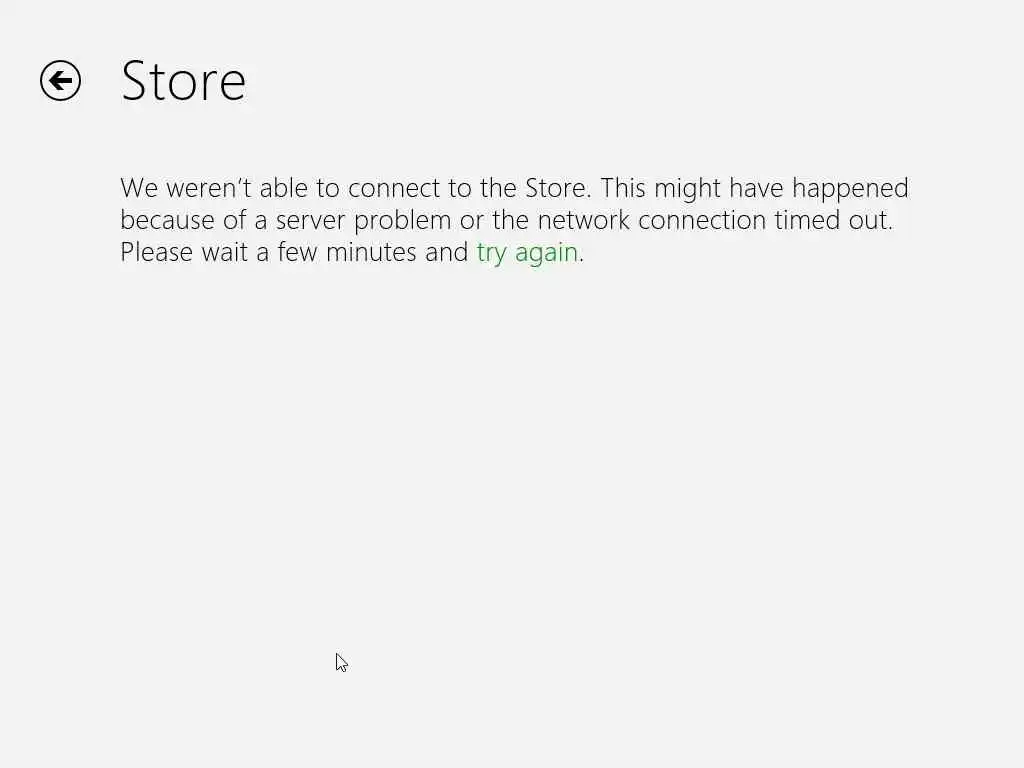Image resolution: width=1024 pixels, height=768 pixels.
Task: Click the word 'happened' ending the first line
Action: pos(850,189)
